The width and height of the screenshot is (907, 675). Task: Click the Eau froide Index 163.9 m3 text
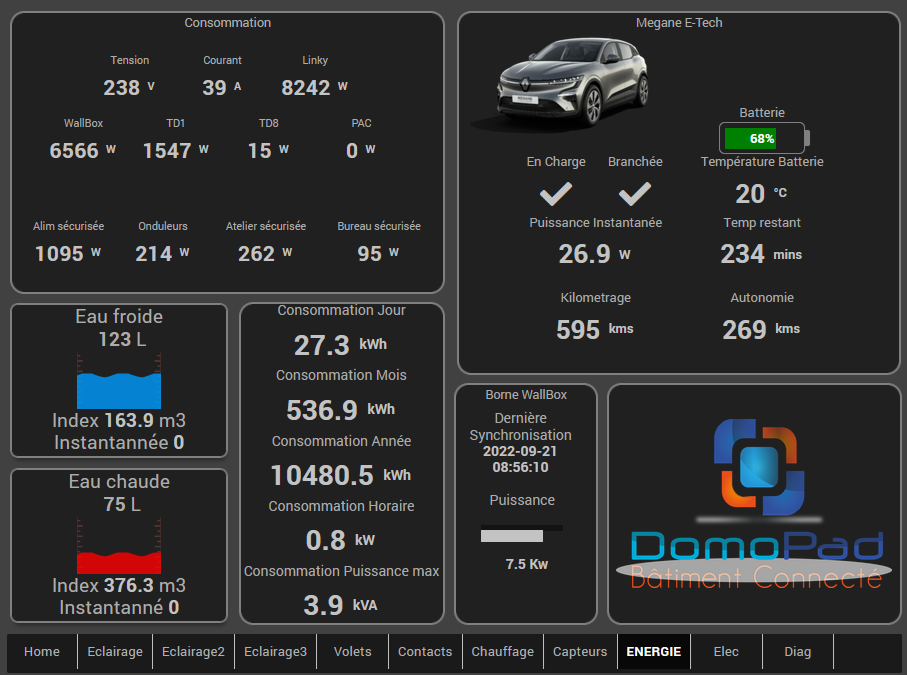coord(119,421)
